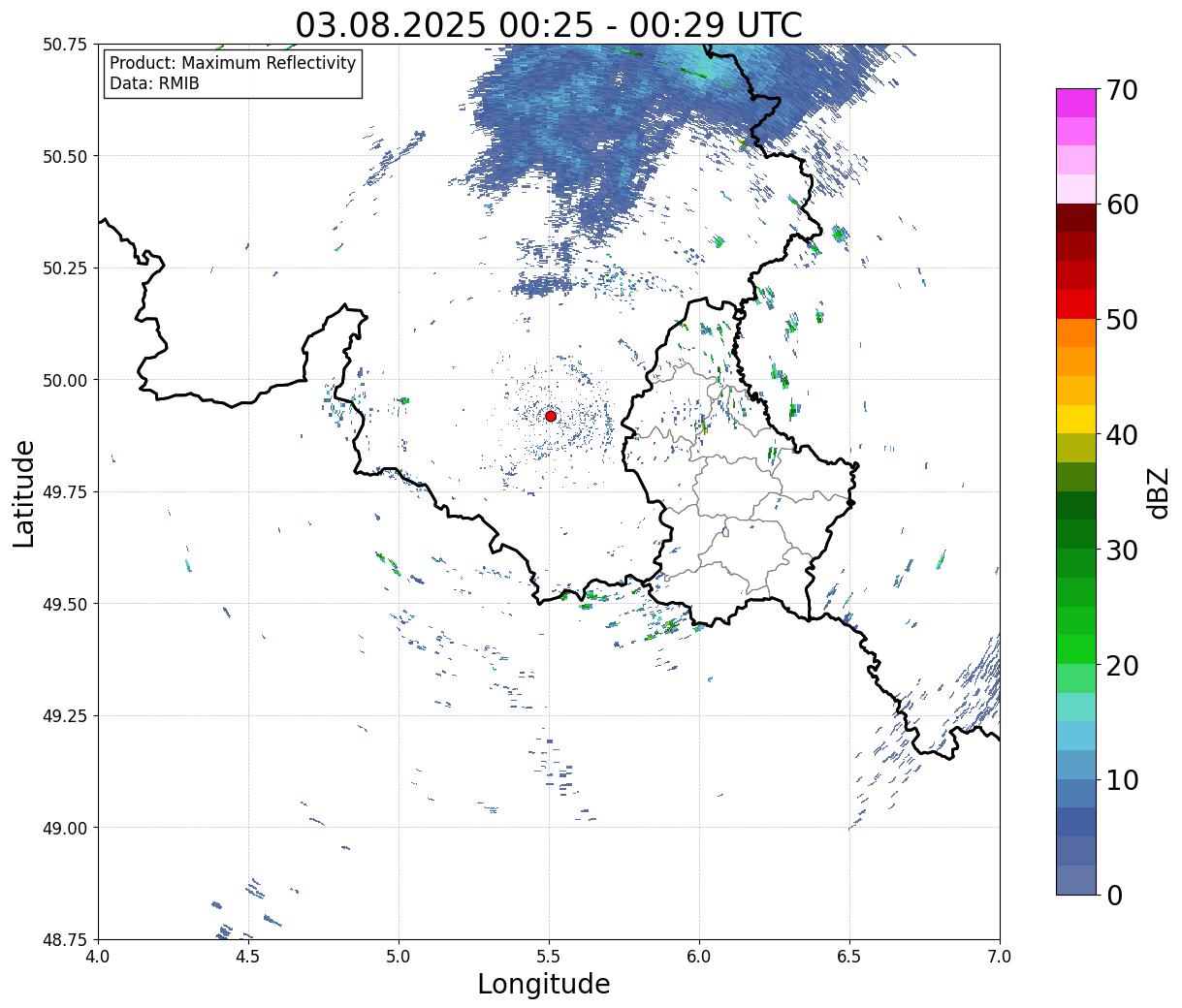1182x1008 pixels.
Task: Click the dark maroon swatch near 60 dBZ
Action: [1076, 218]
